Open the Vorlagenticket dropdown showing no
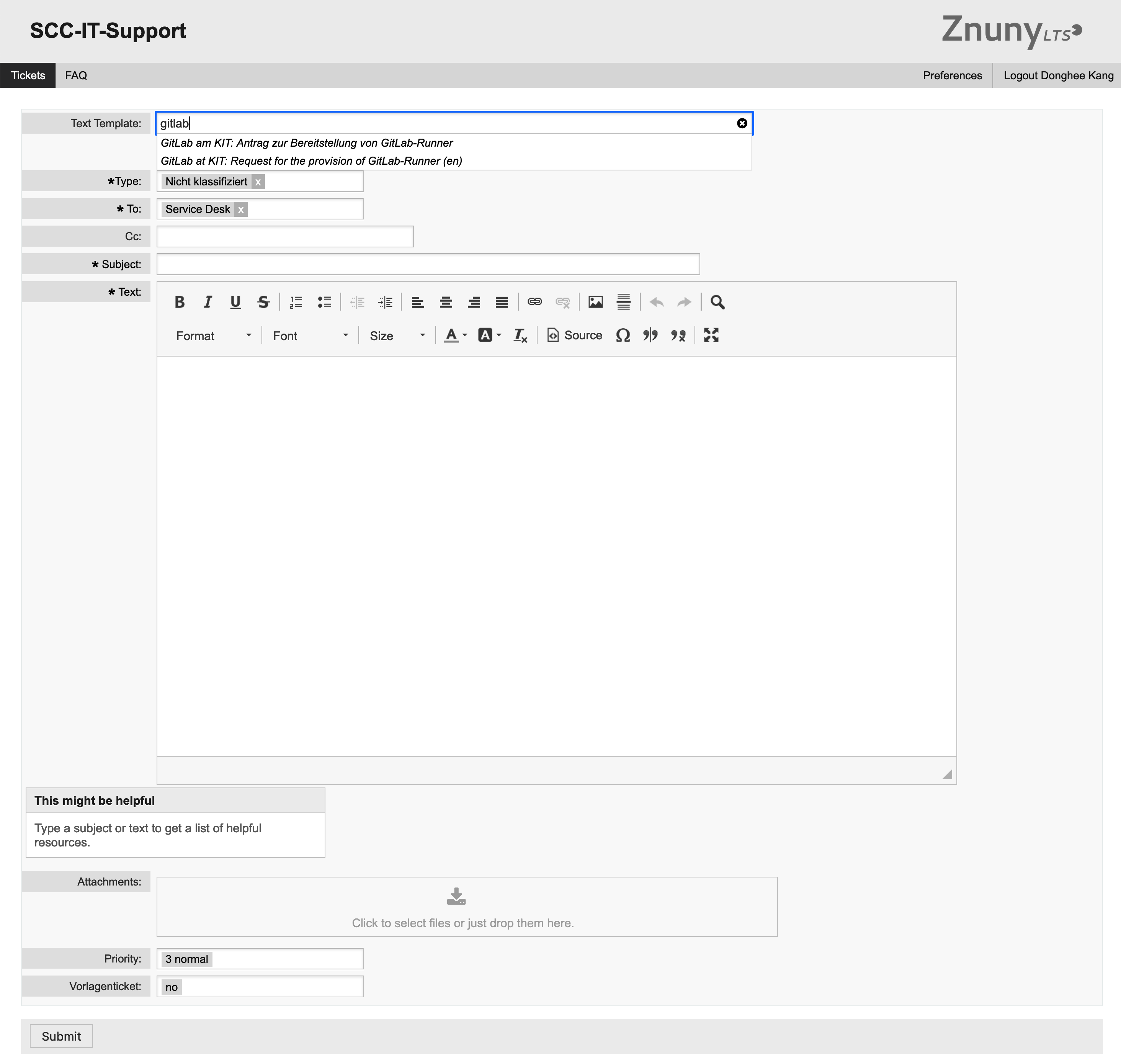Screen dimensions: 1121x1064 click(260, 987)
